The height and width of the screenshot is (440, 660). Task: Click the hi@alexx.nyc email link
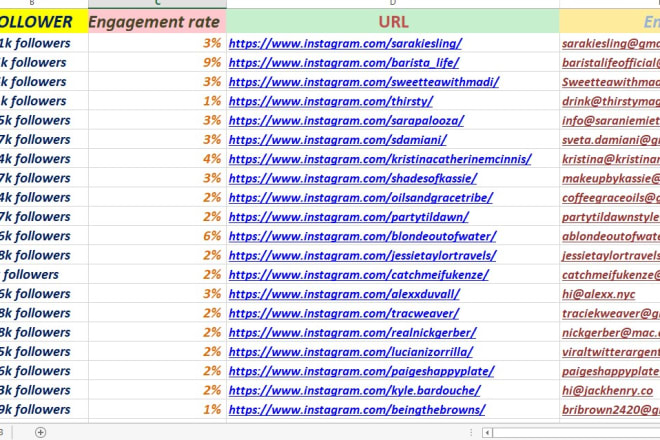tap(599, 294)
